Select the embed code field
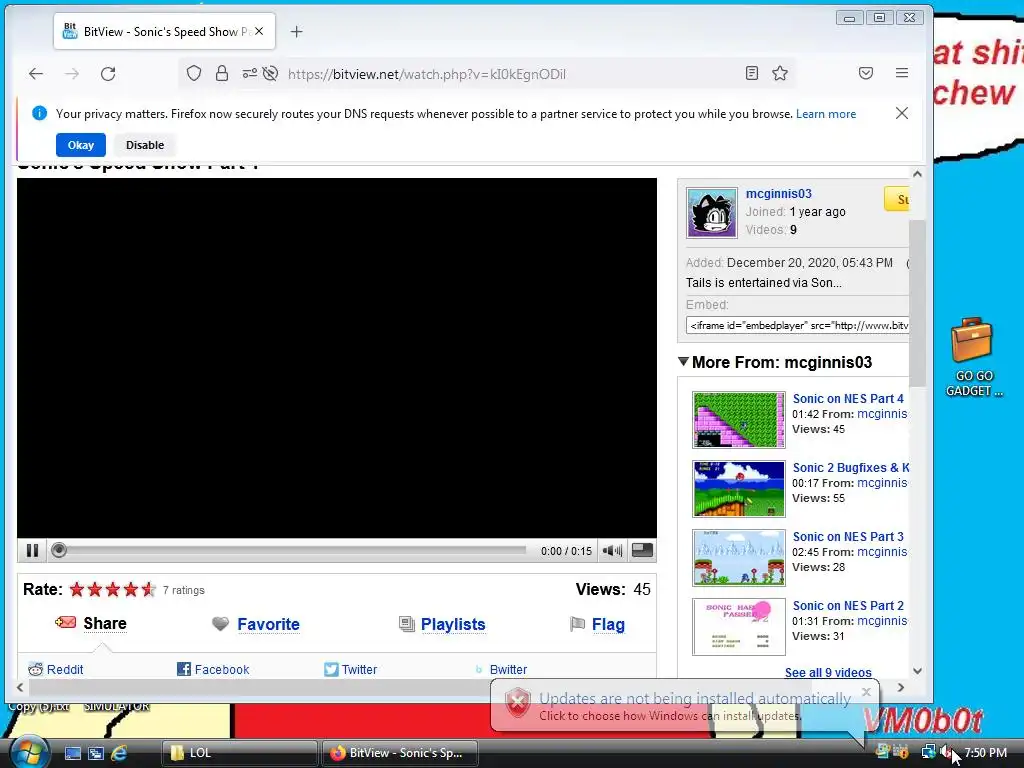 coord(797,325)
